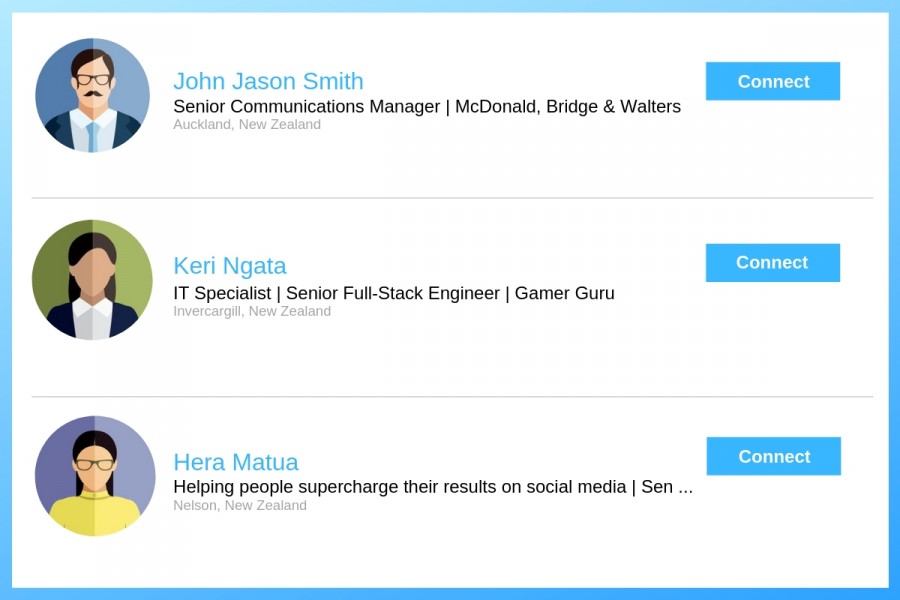The height and width of the screenshot is (600, 900).
Task: Open the John Jason Smith name link
Action: point(268,81)
